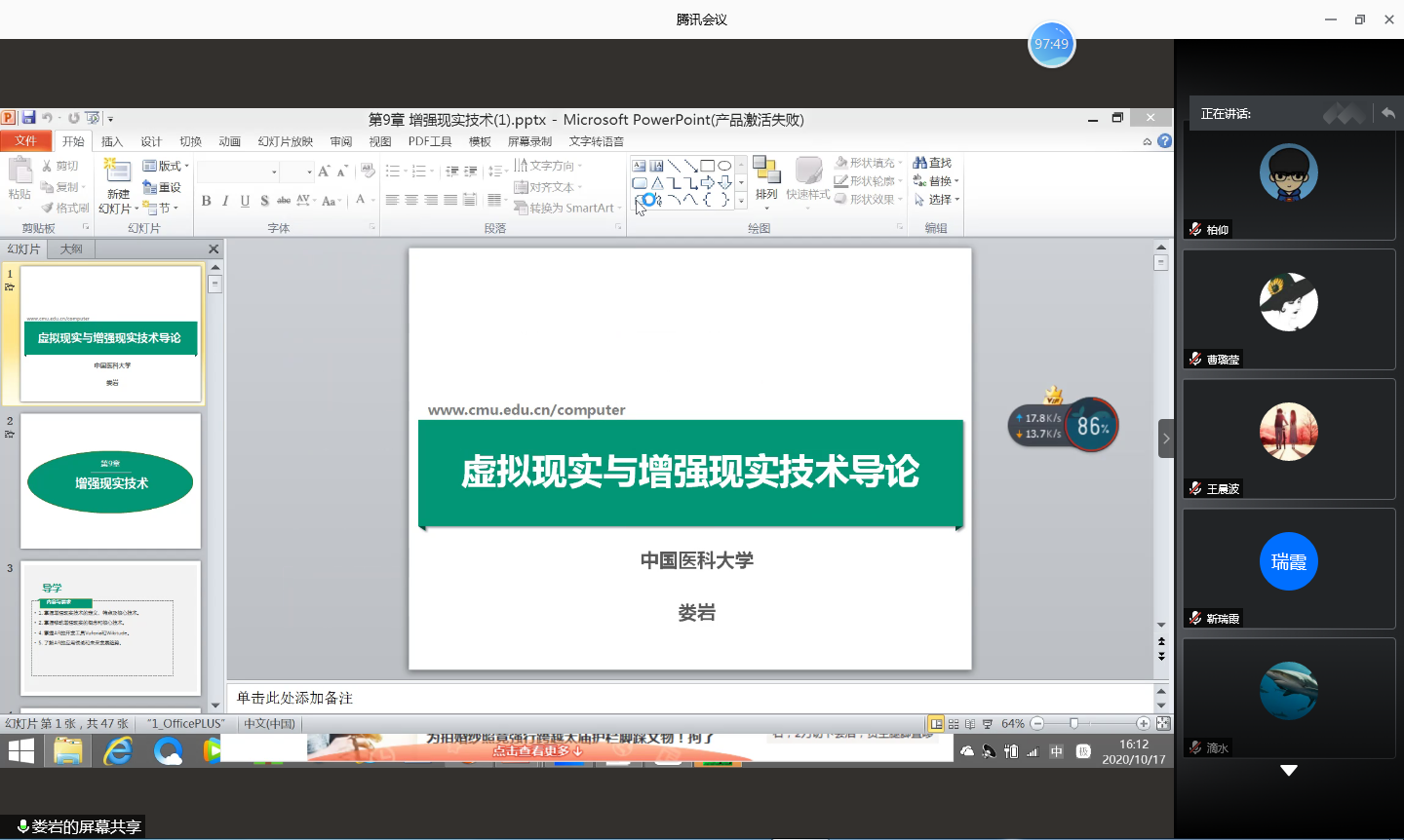Viewport: 1404px width, 840px height.
Task: Click the PowerPoint Help question mark icon
Action: coord(1164,141)
